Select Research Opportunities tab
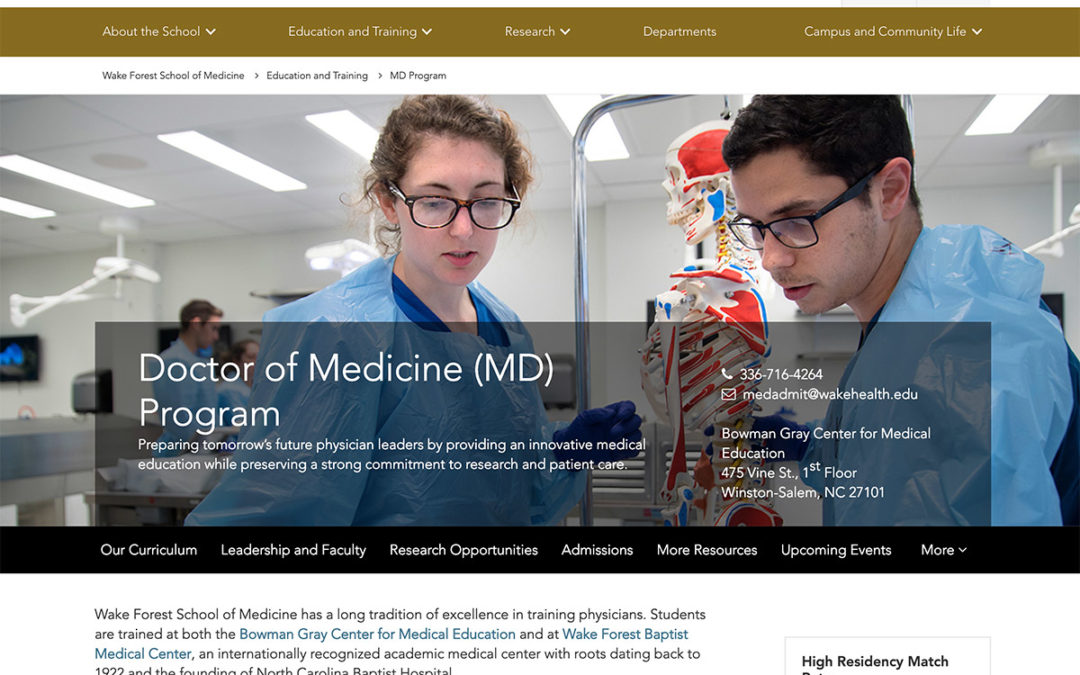 point(464,550)
